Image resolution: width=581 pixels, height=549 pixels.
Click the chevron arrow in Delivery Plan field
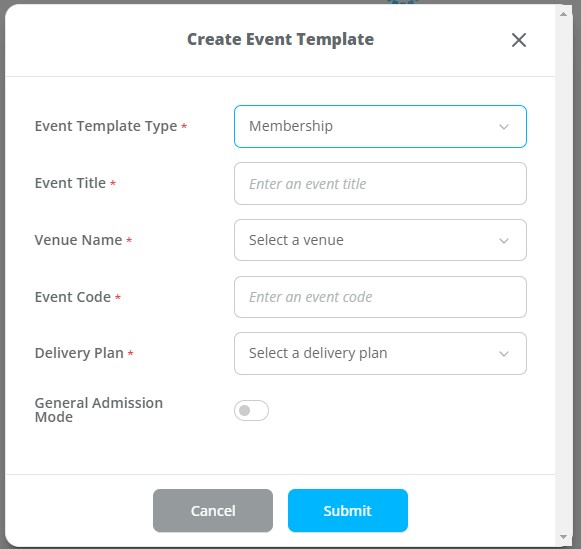click(504, 354)
